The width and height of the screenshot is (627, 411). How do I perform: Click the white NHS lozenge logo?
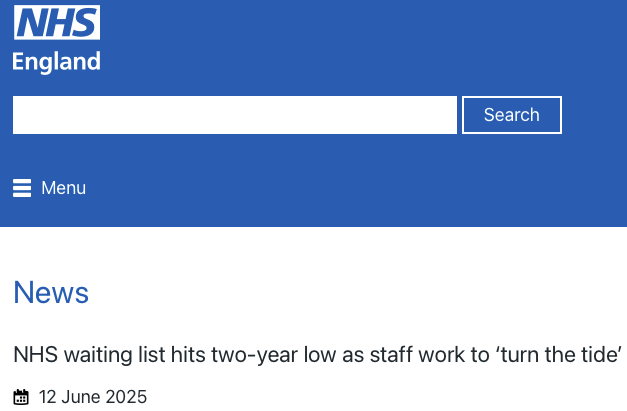coord(57,22)
